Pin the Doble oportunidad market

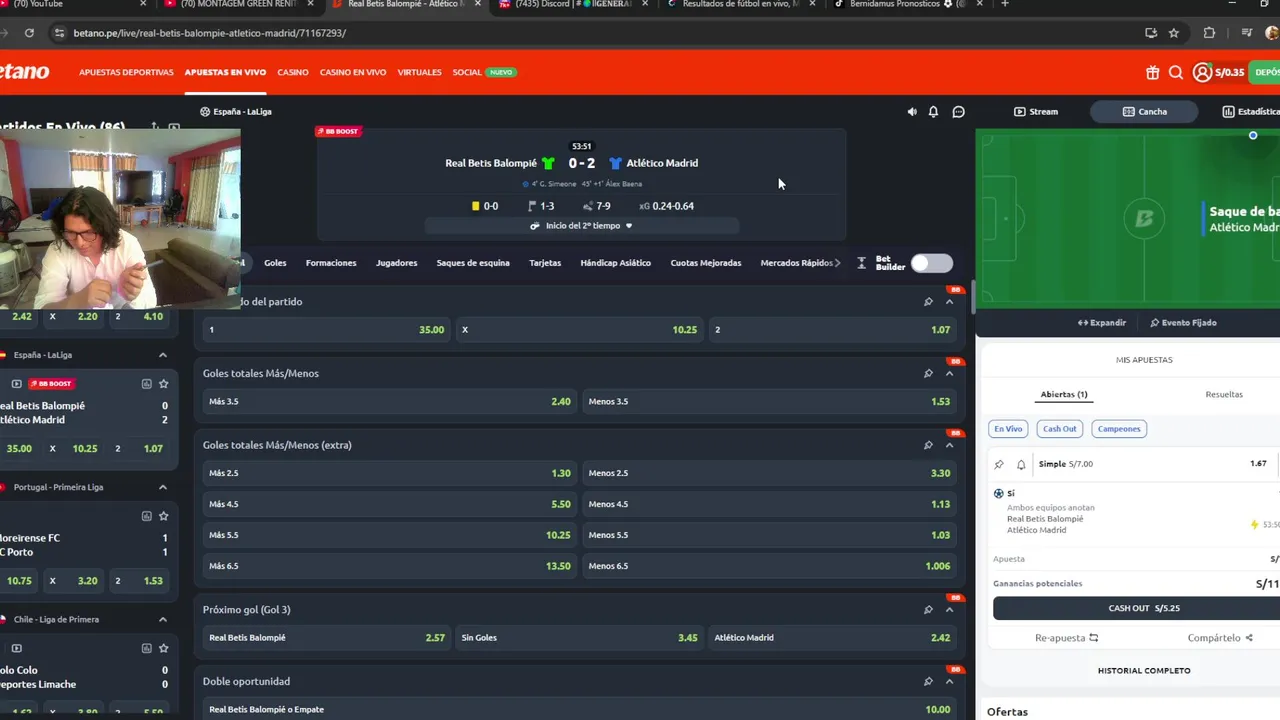[928, 681]
